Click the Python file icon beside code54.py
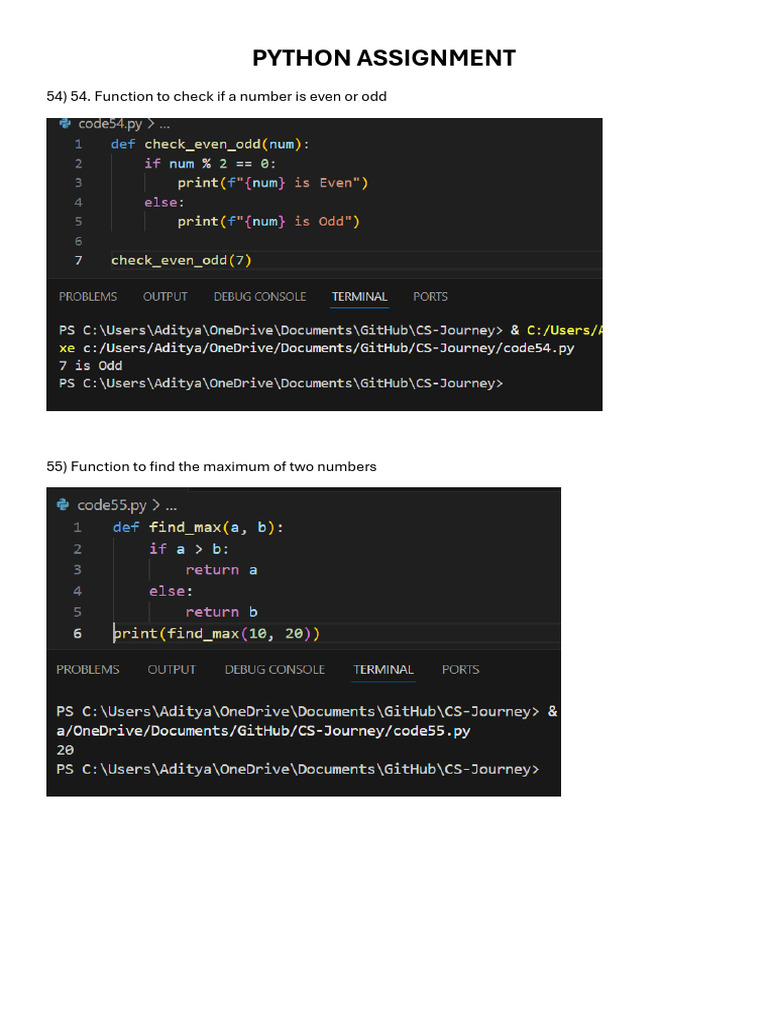This screenshot has width=768, height=1024. [65, 123]
